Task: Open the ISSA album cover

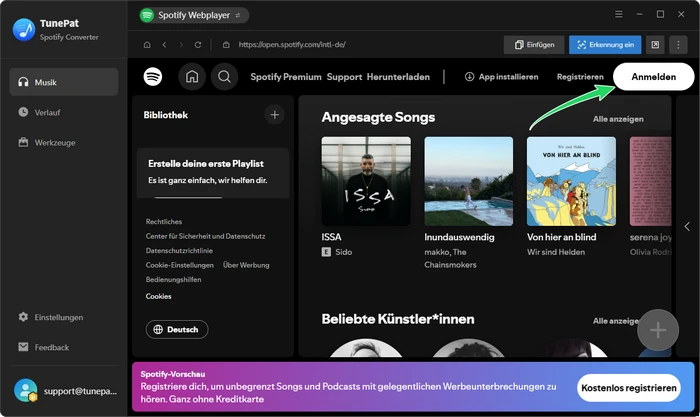Action: [366, 181]
